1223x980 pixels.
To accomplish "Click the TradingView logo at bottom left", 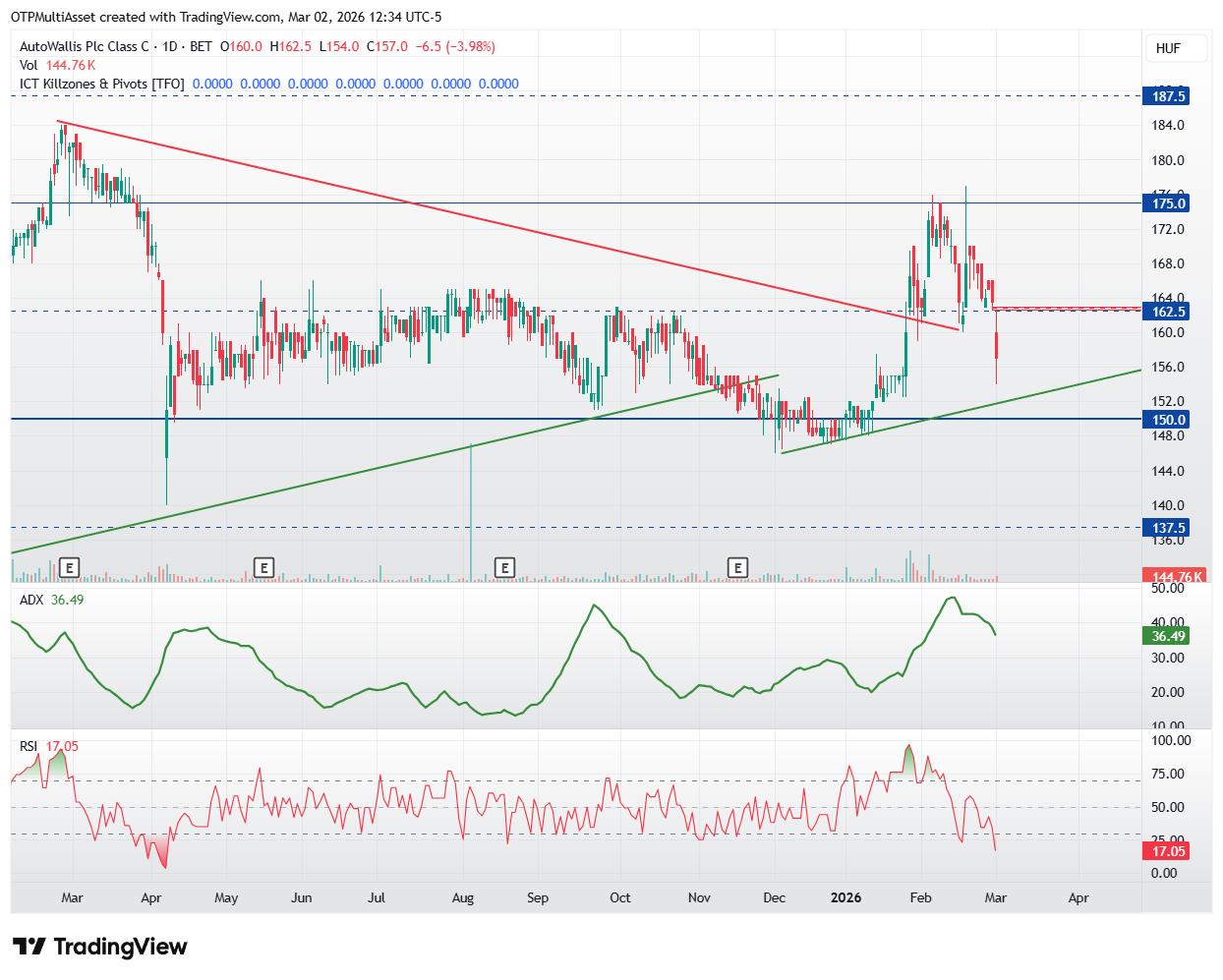I will pyautogui.click(x=99, y=947).
